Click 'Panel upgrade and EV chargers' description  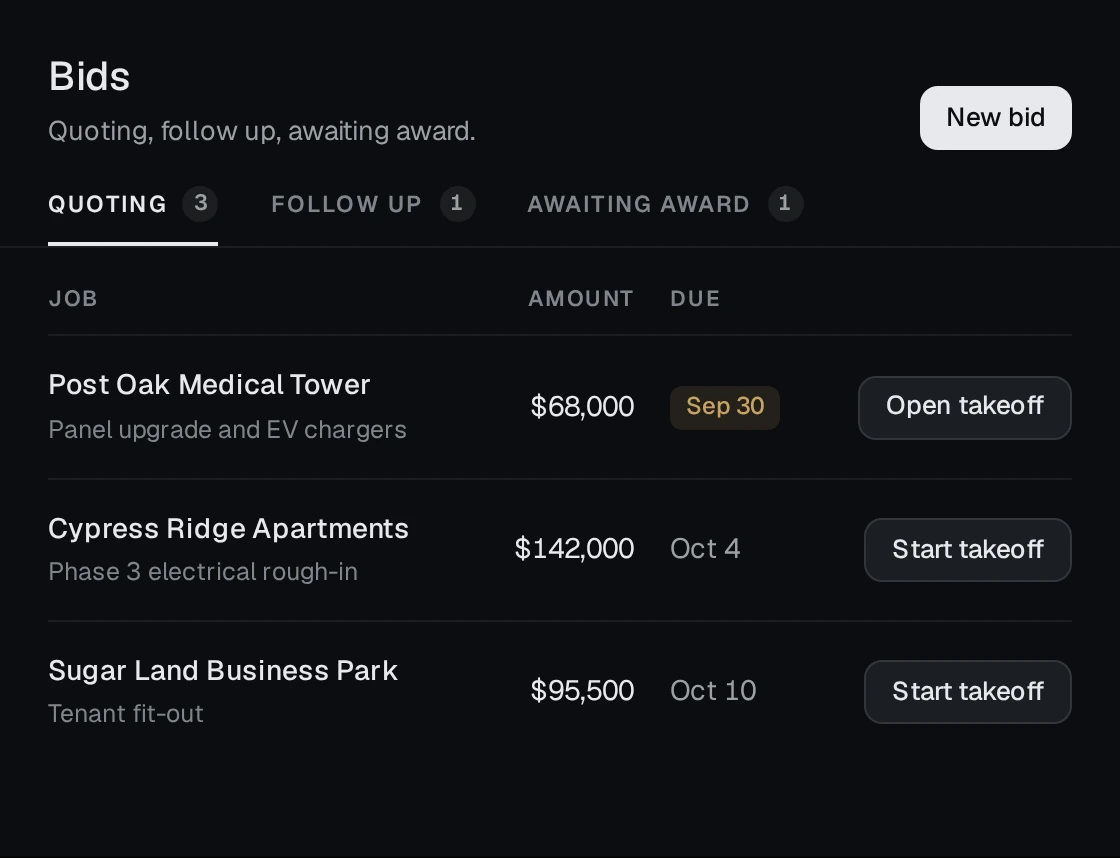(x=227, y=430)
